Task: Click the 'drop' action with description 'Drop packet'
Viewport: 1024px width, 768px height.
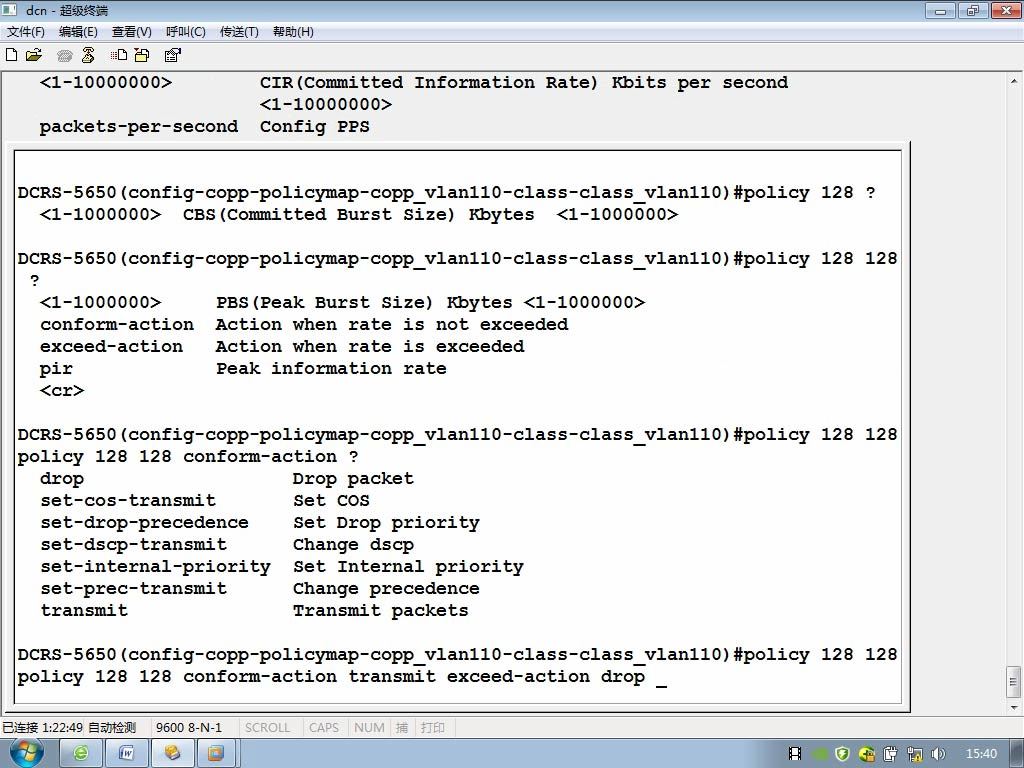Action: pyautogui.click(x=61, y=479)
